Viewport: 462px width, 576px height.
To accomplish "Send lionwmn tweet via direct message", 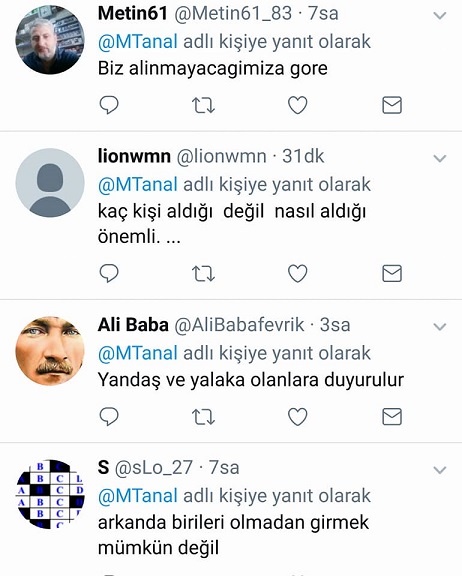I will [392, 273].
